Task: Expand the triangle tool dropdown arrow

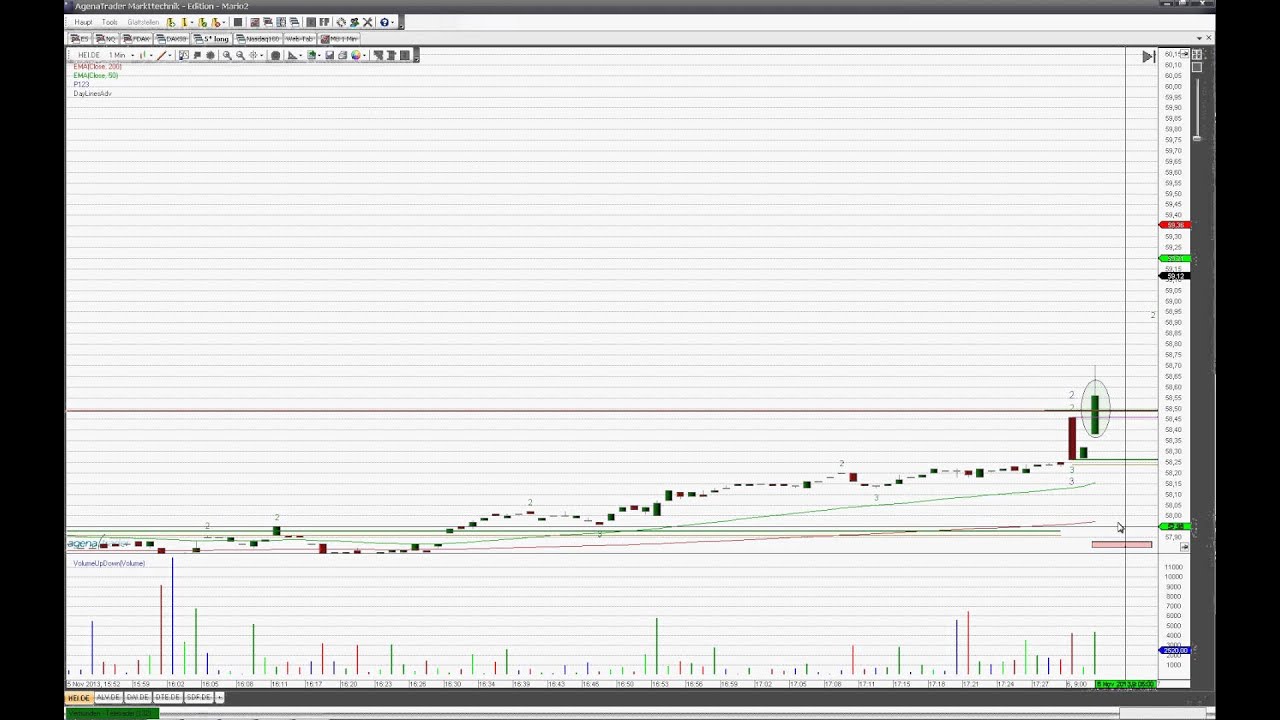Action: (x=300, y=55)
